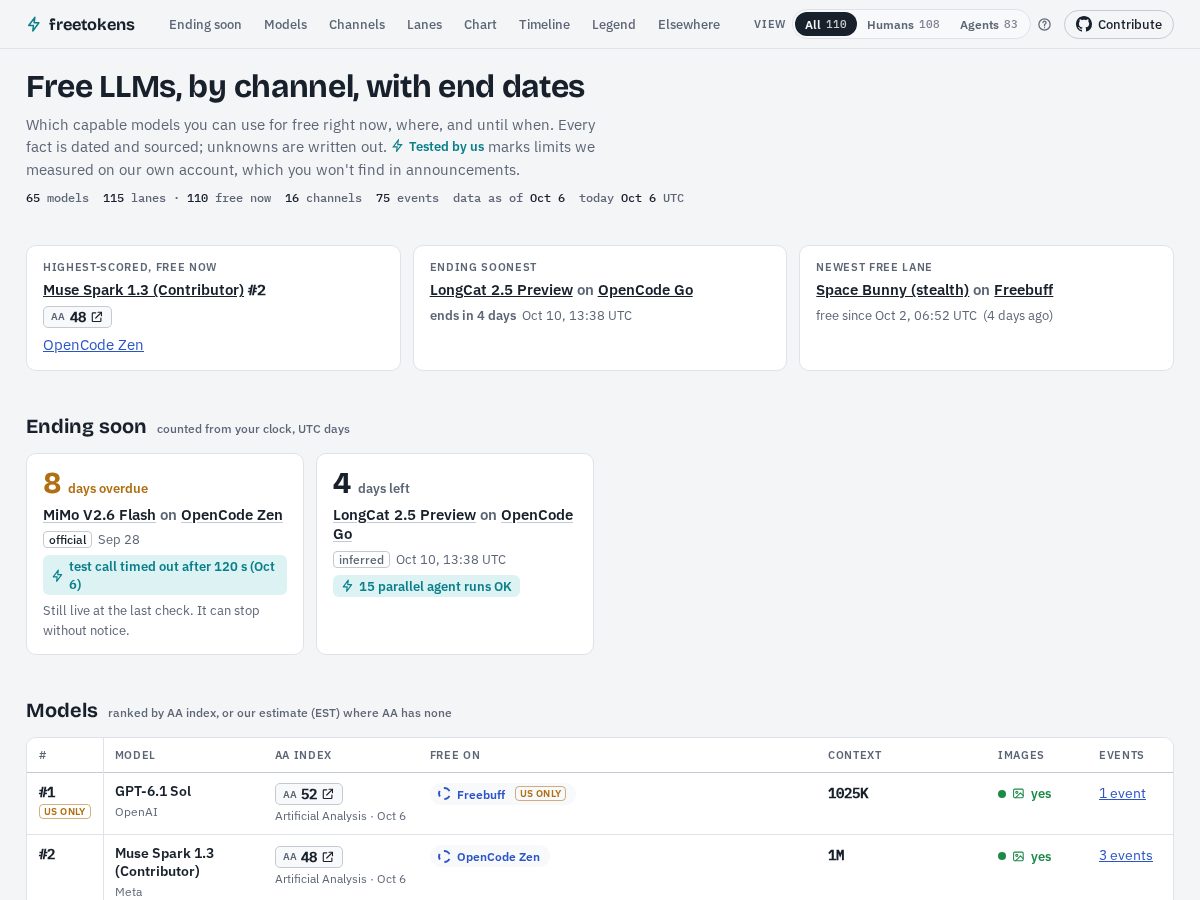Click the test call timed out chip
The height and width of the screenshot is (900, 1200).
pos(165,575)
